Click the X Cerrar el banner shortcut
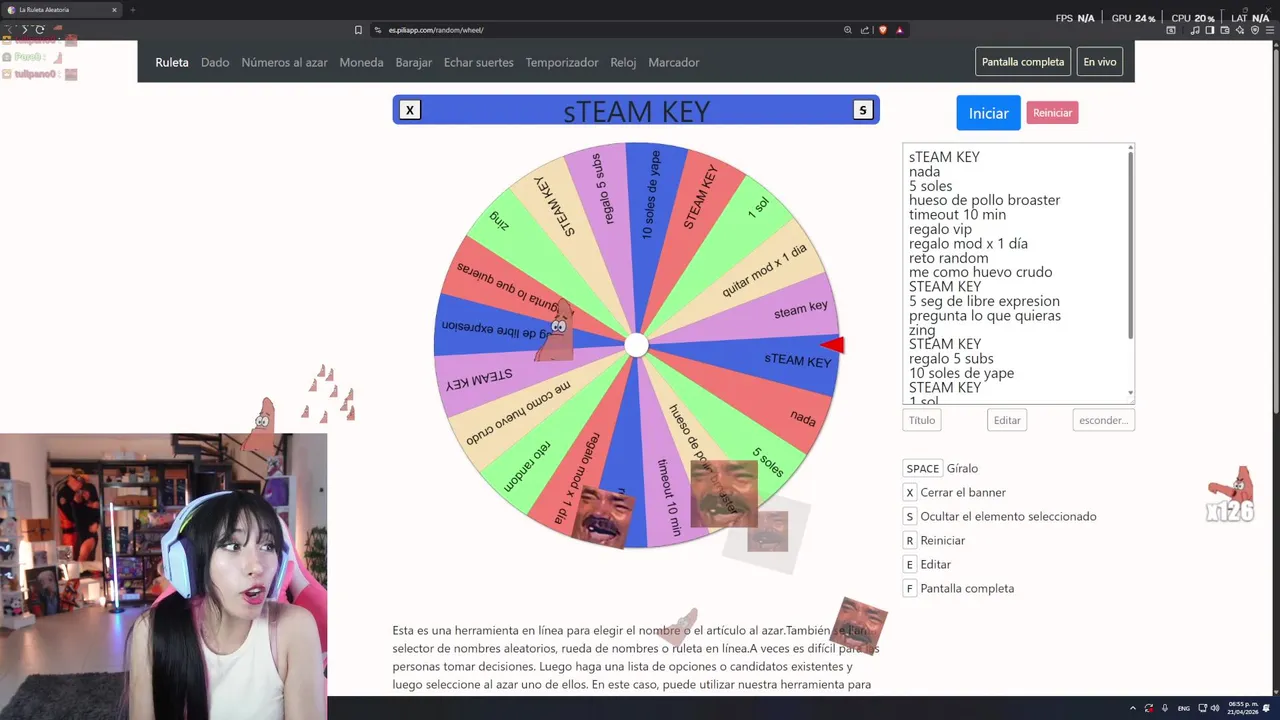This screenshot has width=1280, height=720. [910, 492]
